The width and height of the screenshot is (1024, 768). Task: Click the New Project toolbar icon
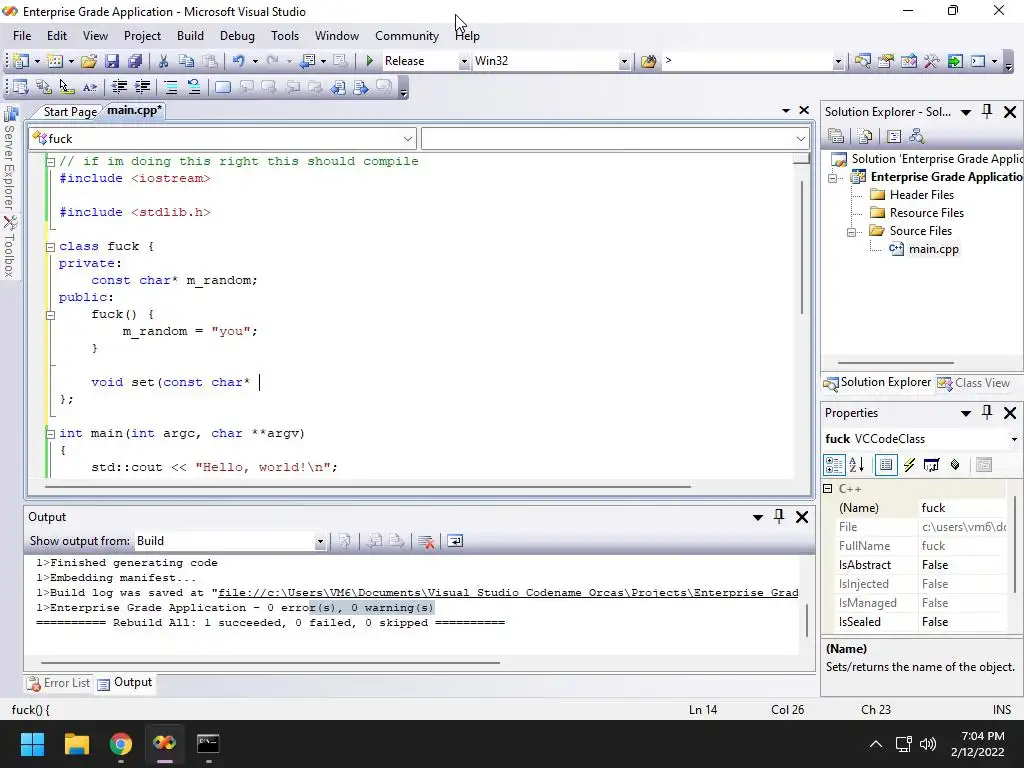[21, 61]
